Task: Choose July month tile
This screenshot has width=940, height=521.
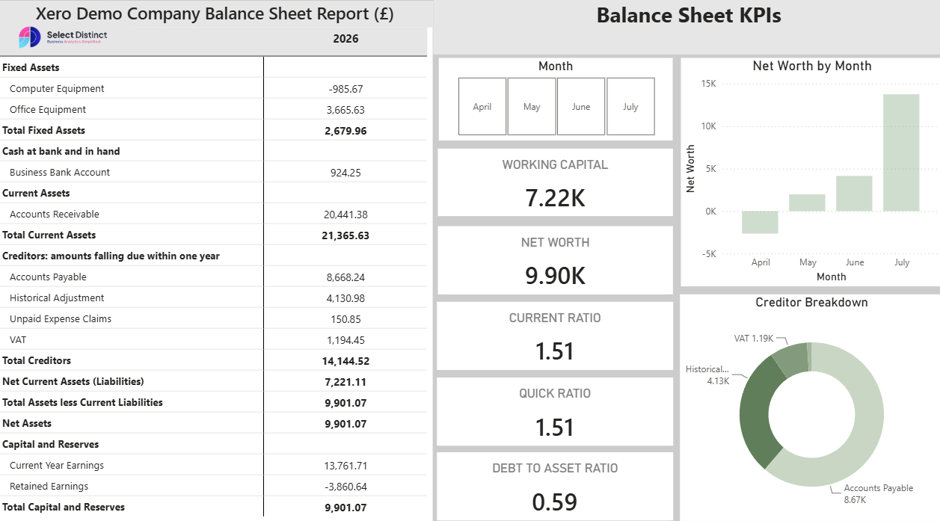Action: pos(631,106)
